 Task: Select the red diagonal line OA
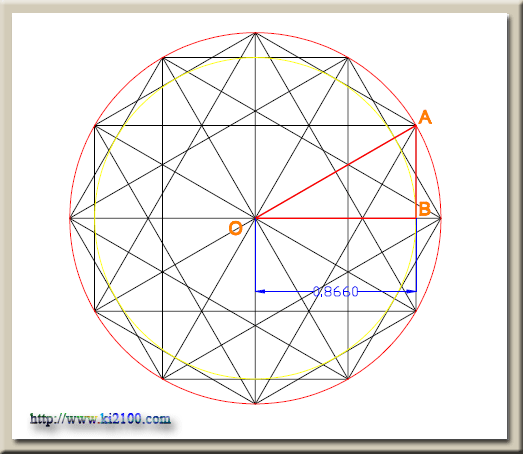coord(336,172)
